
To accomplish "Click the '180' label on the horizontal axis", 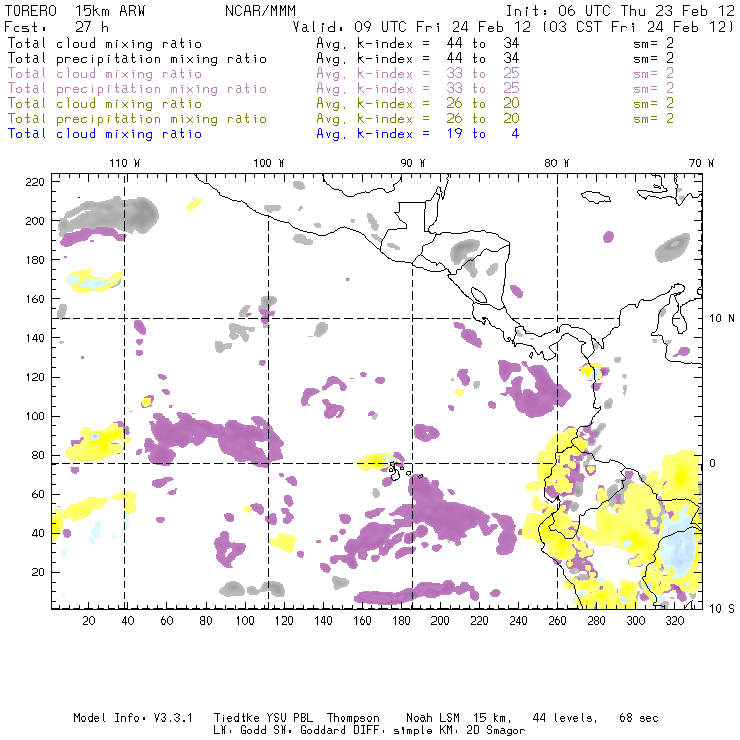I will (401, 621).
